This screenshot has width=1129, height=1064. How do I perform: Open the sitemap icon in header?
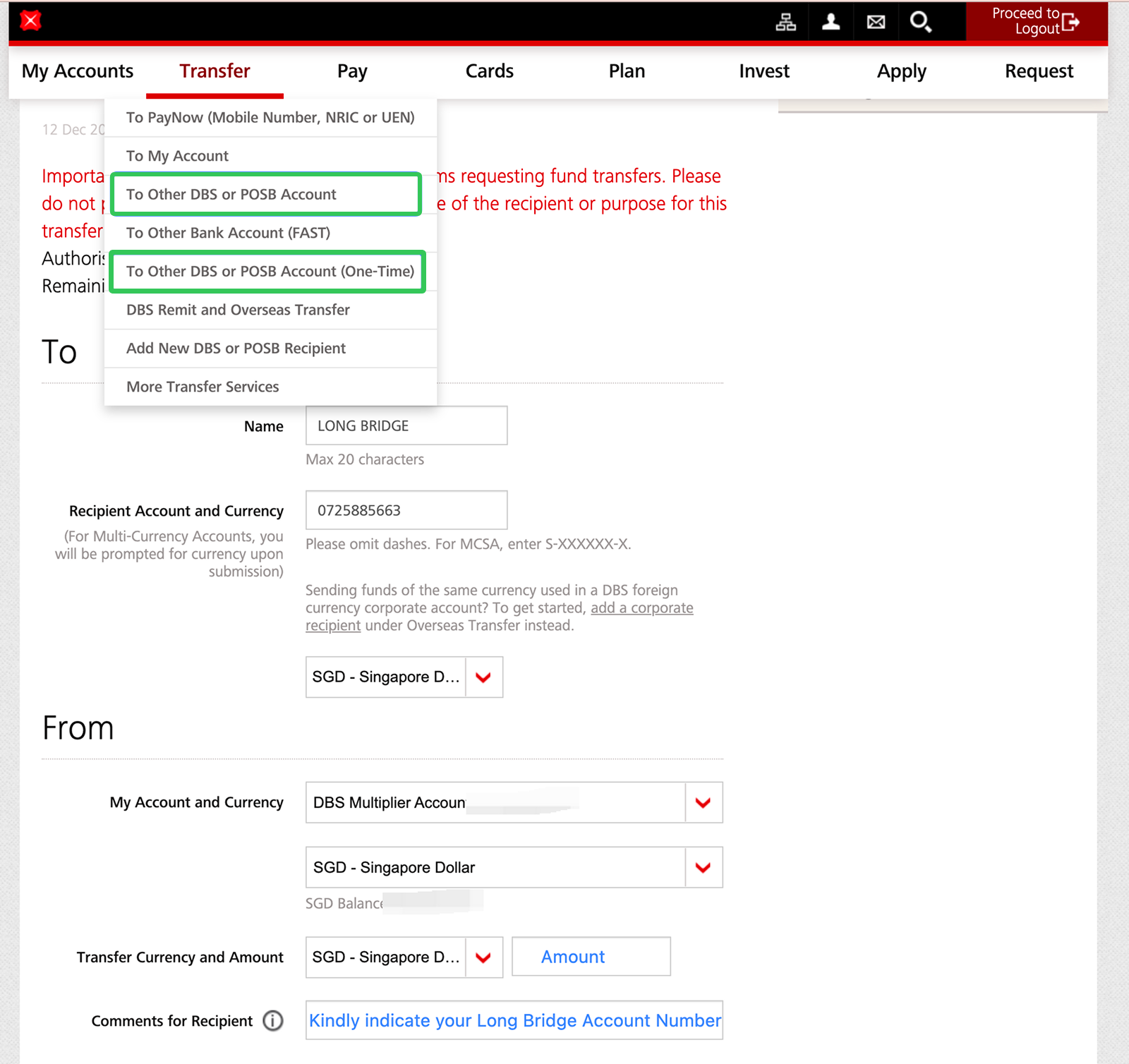(785, 23)
